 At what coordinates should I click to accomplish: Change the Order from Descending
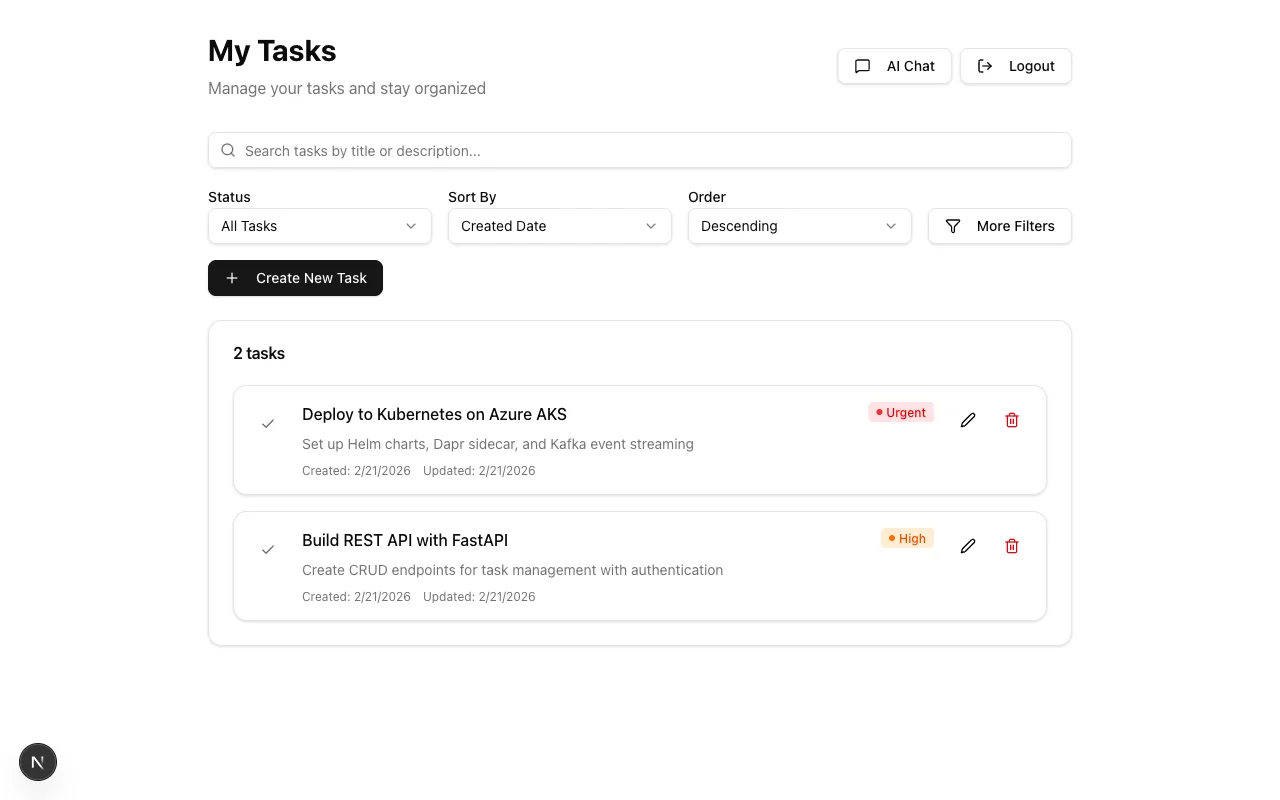799,226
